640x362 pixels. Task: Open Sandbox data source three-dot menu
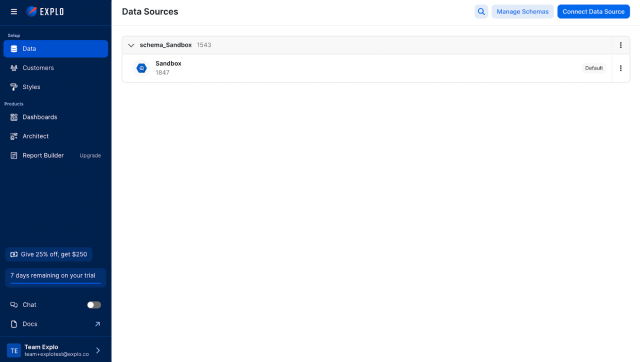point(620,68)
